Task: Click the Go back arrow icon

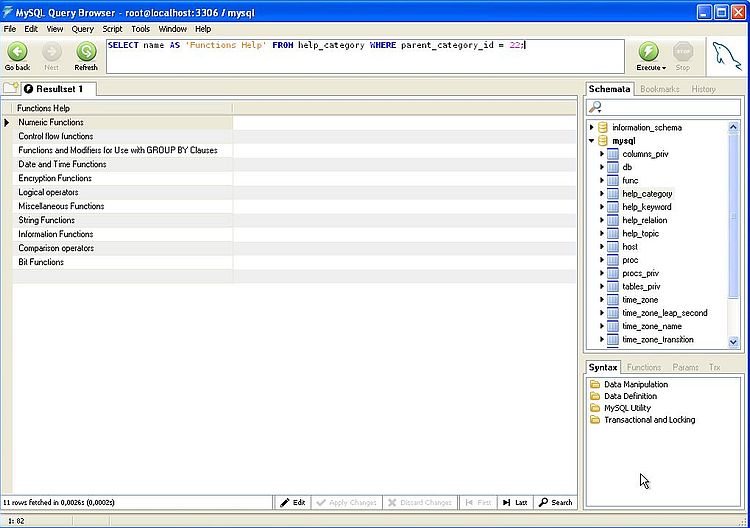Action: point(17,51)
